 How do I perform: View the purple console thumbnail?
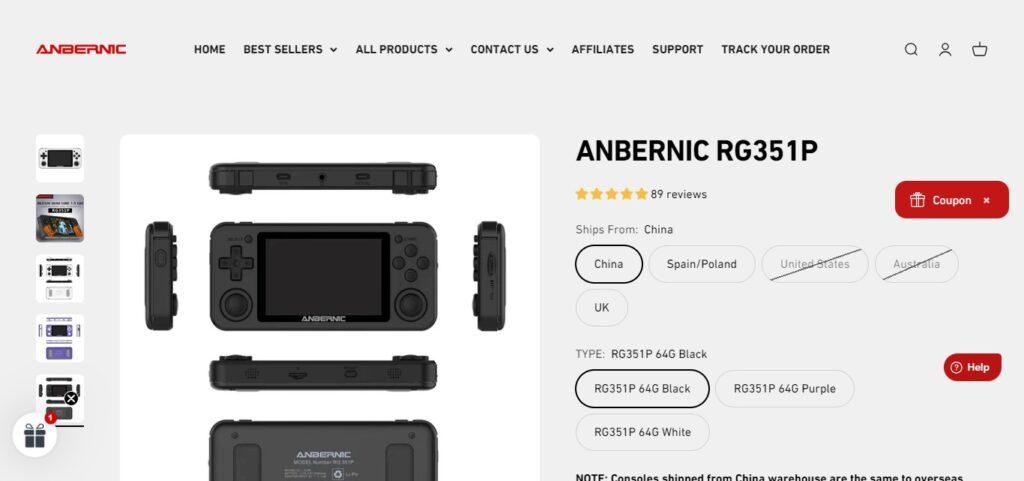pos(60,338)
